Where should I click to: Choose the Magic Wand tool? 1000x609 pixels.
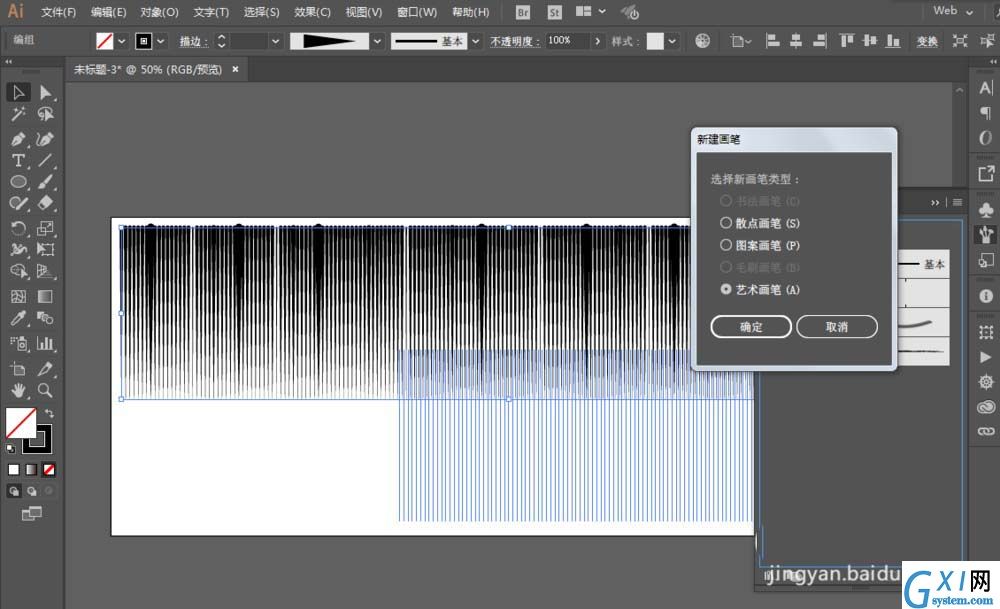click(x=18, y=114)
